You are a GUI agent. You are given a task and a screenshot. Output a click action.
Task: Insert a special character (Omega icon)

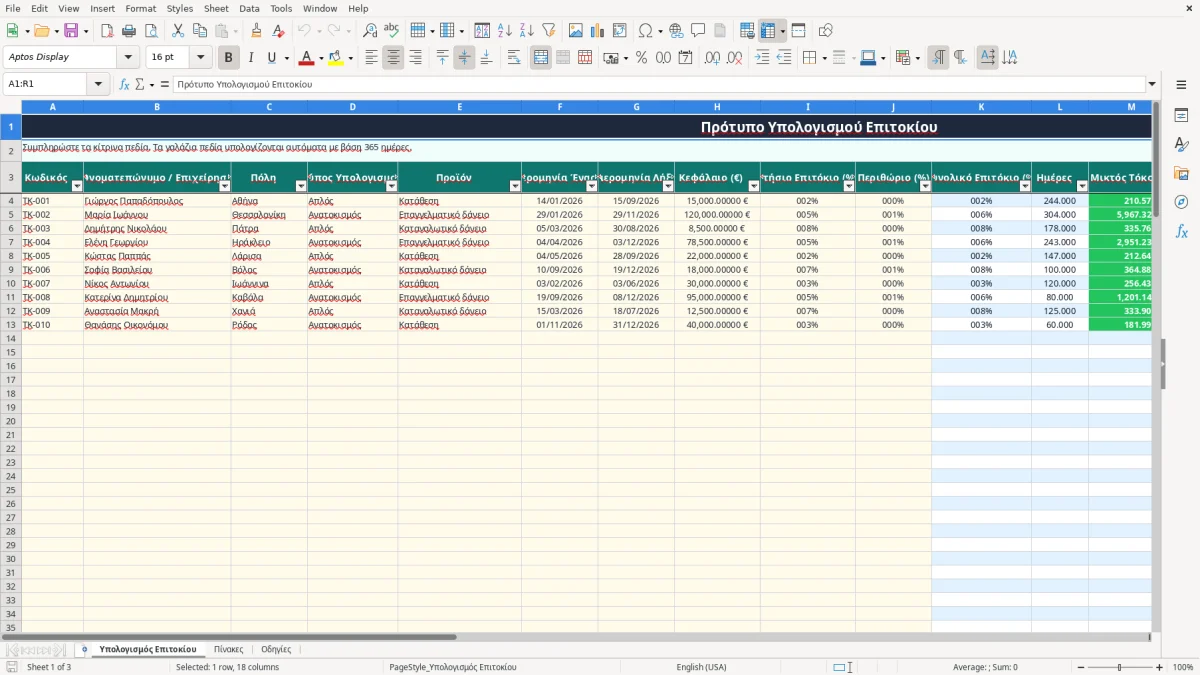(645, 31)
